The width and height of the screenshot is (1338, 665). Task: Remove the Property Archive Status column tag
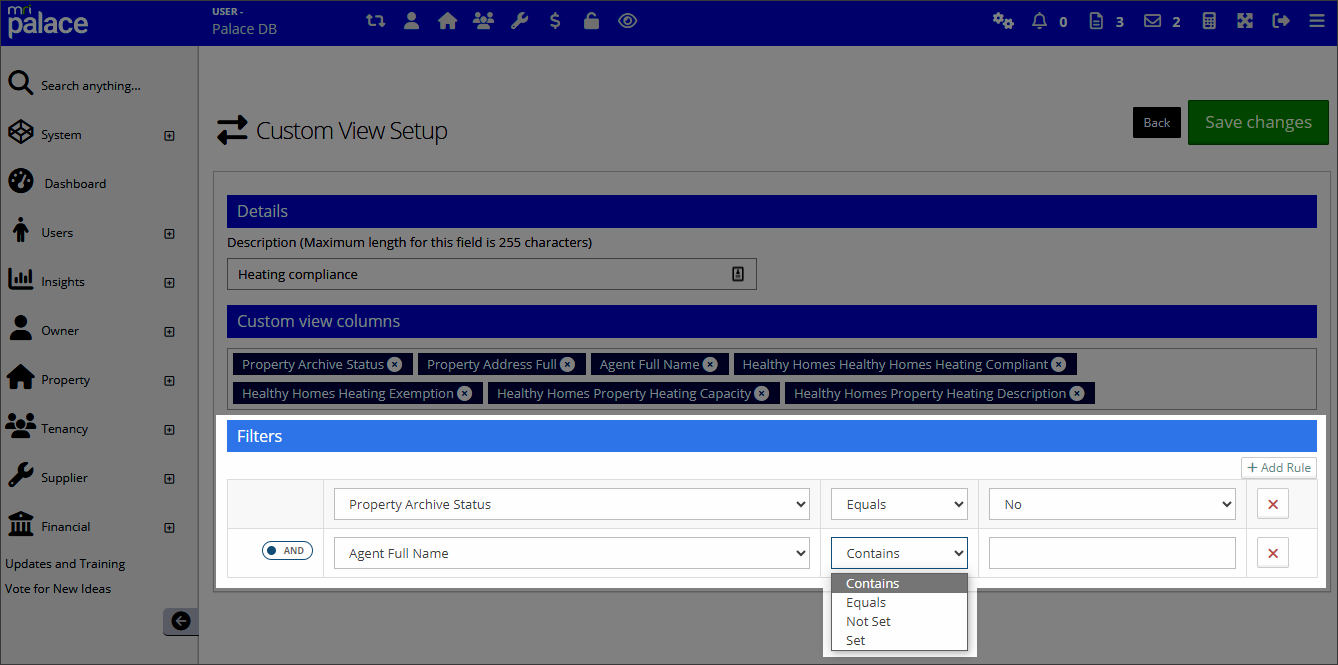pos(395,365)
